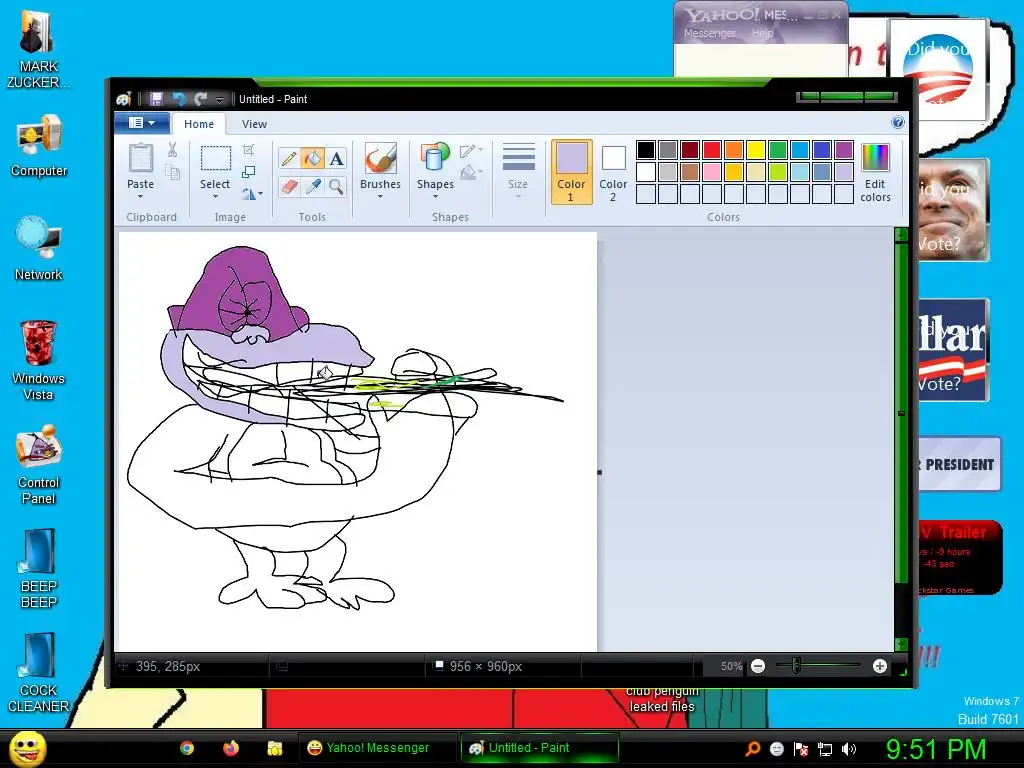1024x768 pixels.
Task: Open the Help menu in Yahoo Messenger
Action: click(x=762, y=33)
